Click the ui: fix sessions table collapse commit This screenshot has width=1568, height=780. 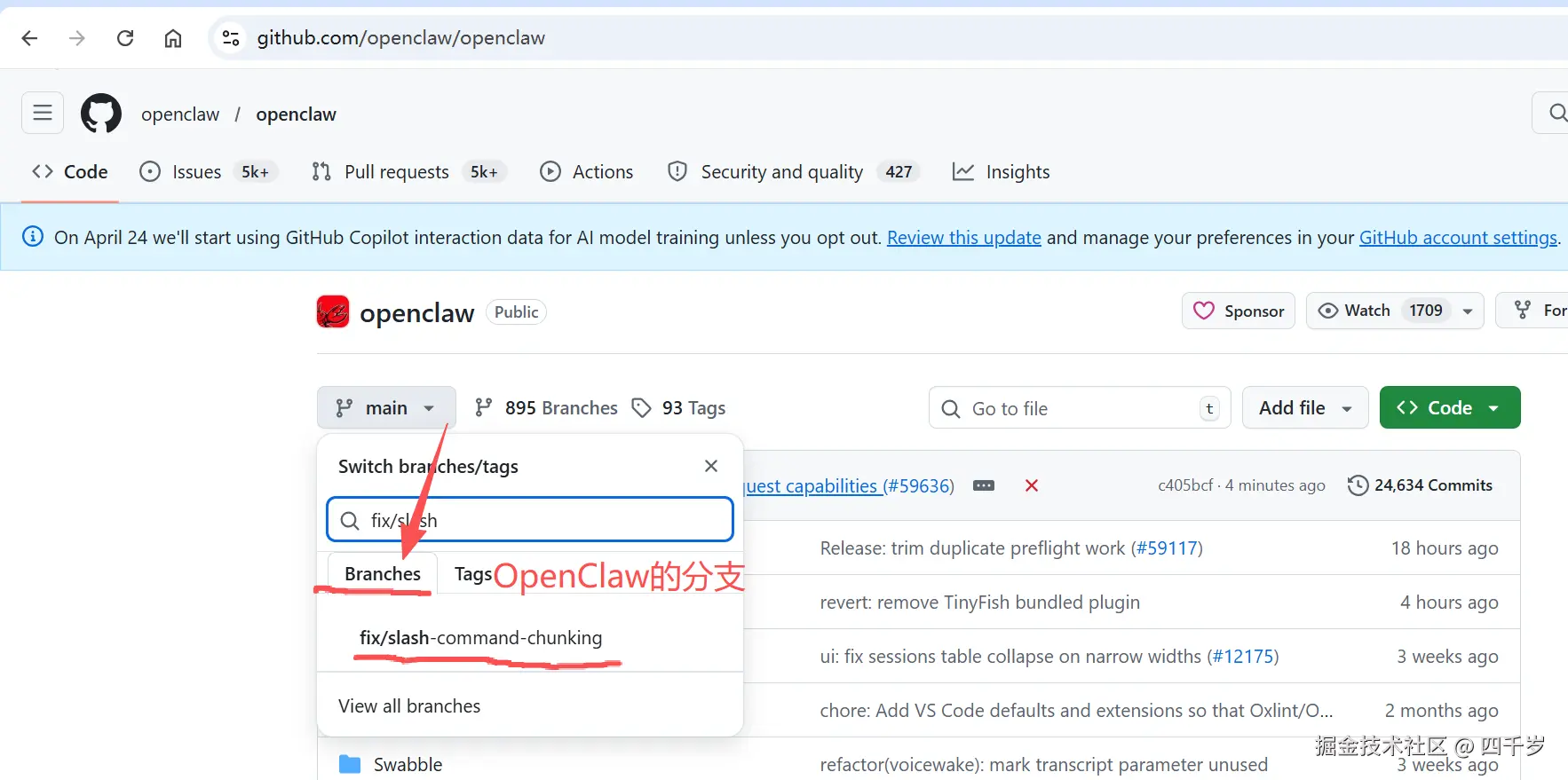(x=1010, y=657)
